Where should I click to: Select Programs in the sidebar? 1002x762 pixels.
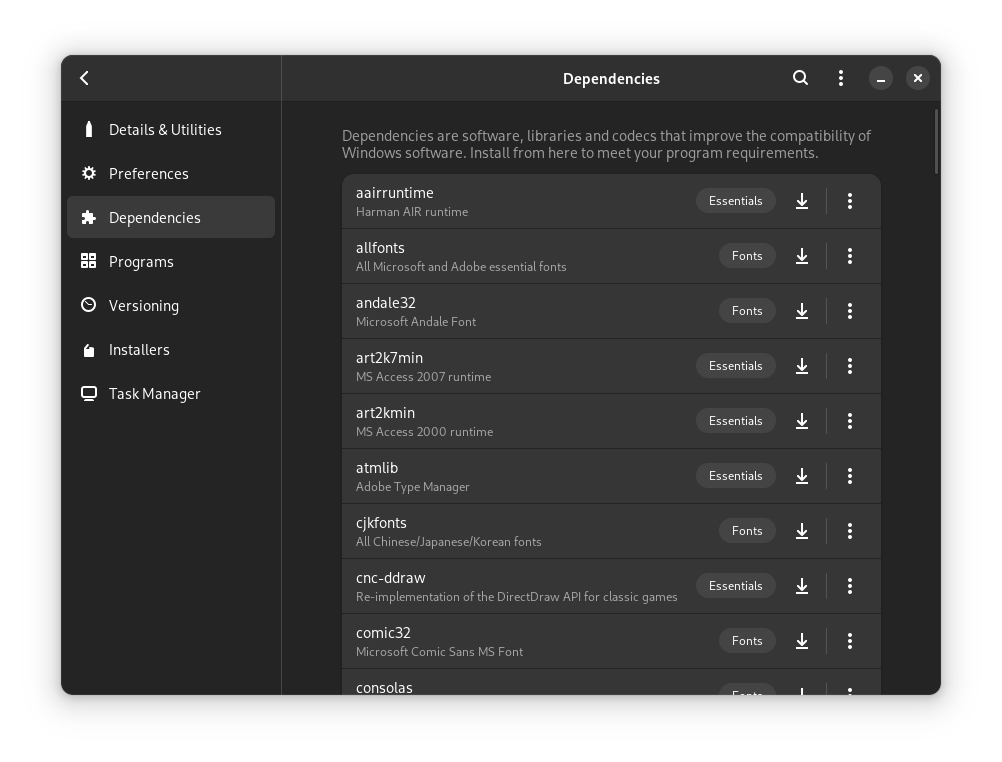coord(141,262)
